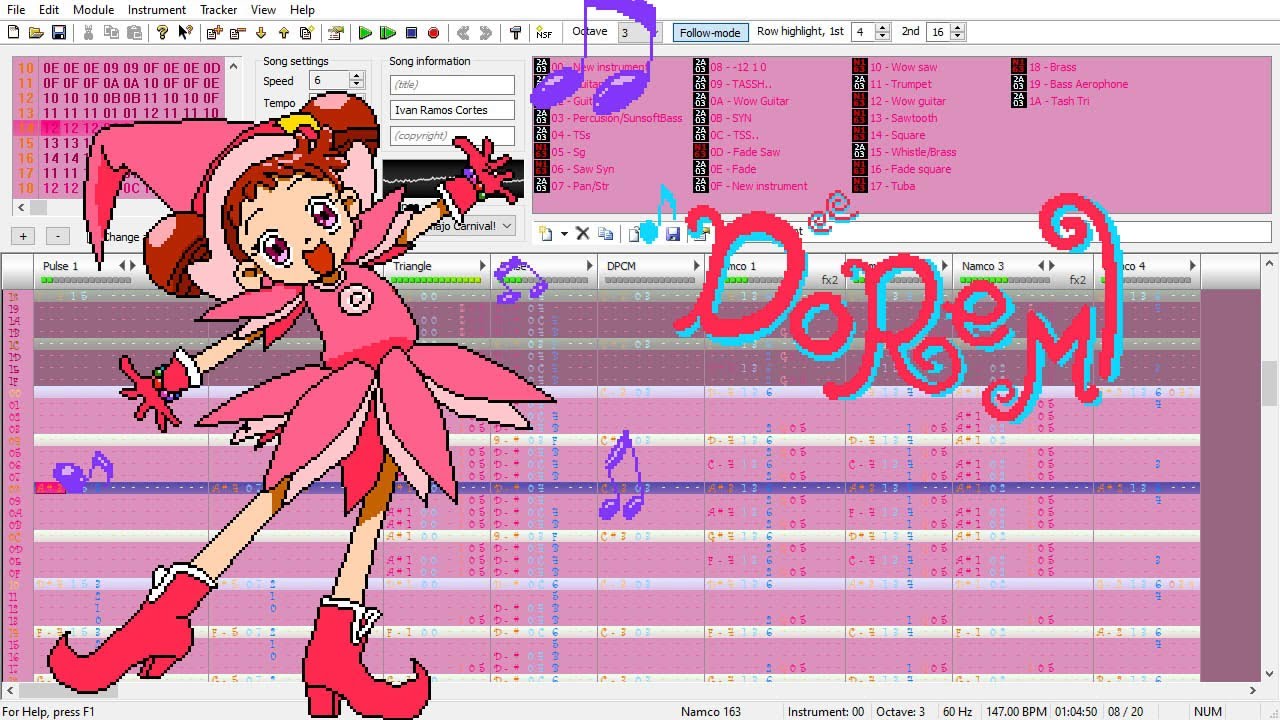1280x720 pixels.
Task: Clone instrument icon under instrument list
Action: [x=605, y=233]
